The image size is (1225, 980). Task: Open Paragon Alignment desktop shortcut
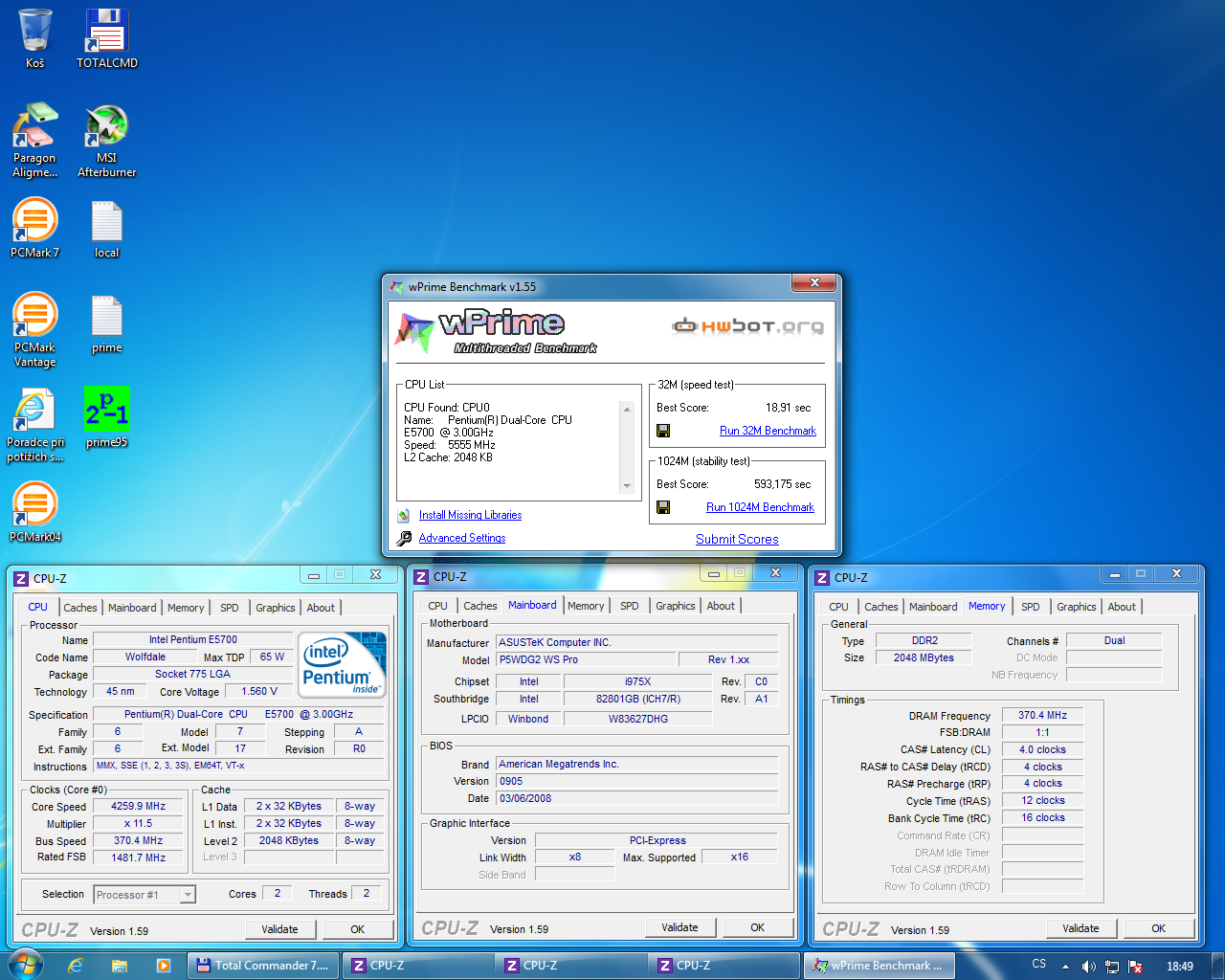pos(34,140)
